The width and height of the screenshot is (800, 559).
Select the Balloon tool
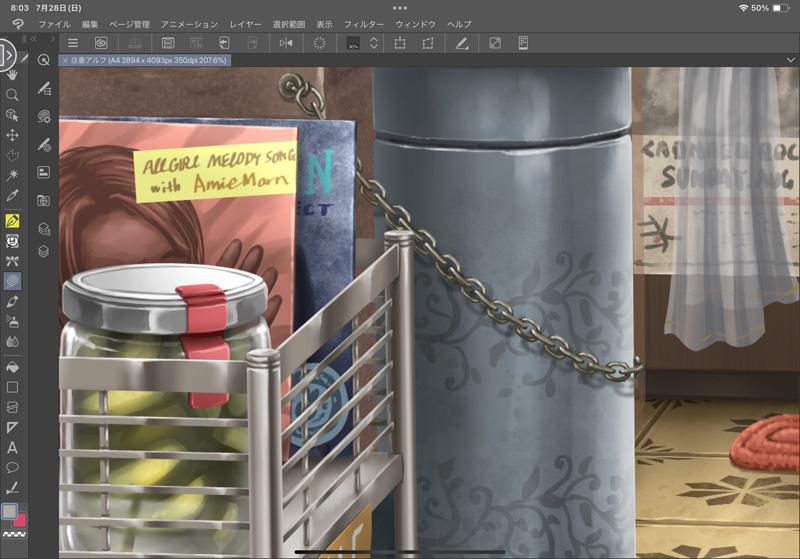coord(12,468)
